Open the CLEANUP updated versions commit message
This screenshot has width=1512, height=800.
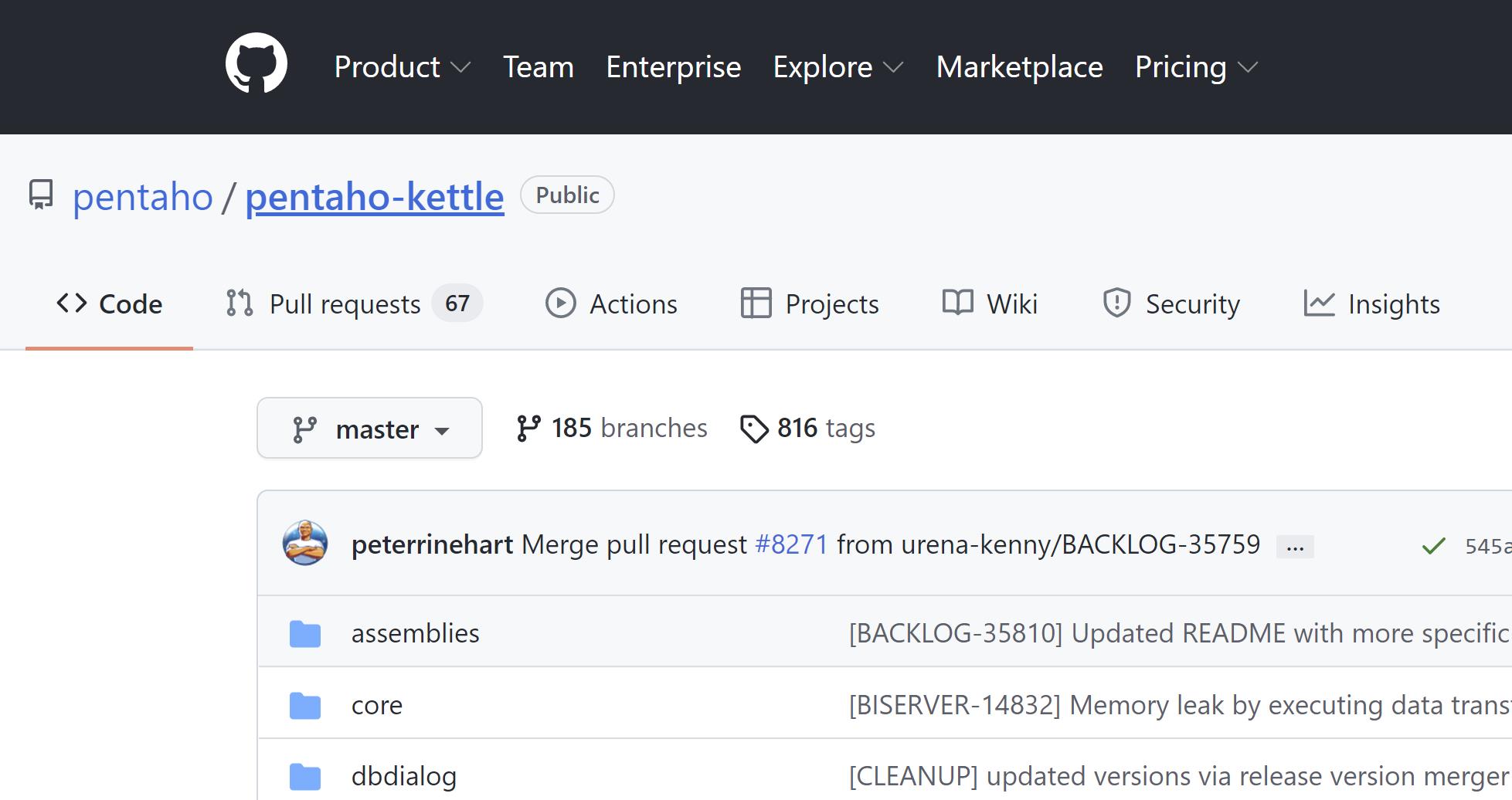[x=1180, y=777]
